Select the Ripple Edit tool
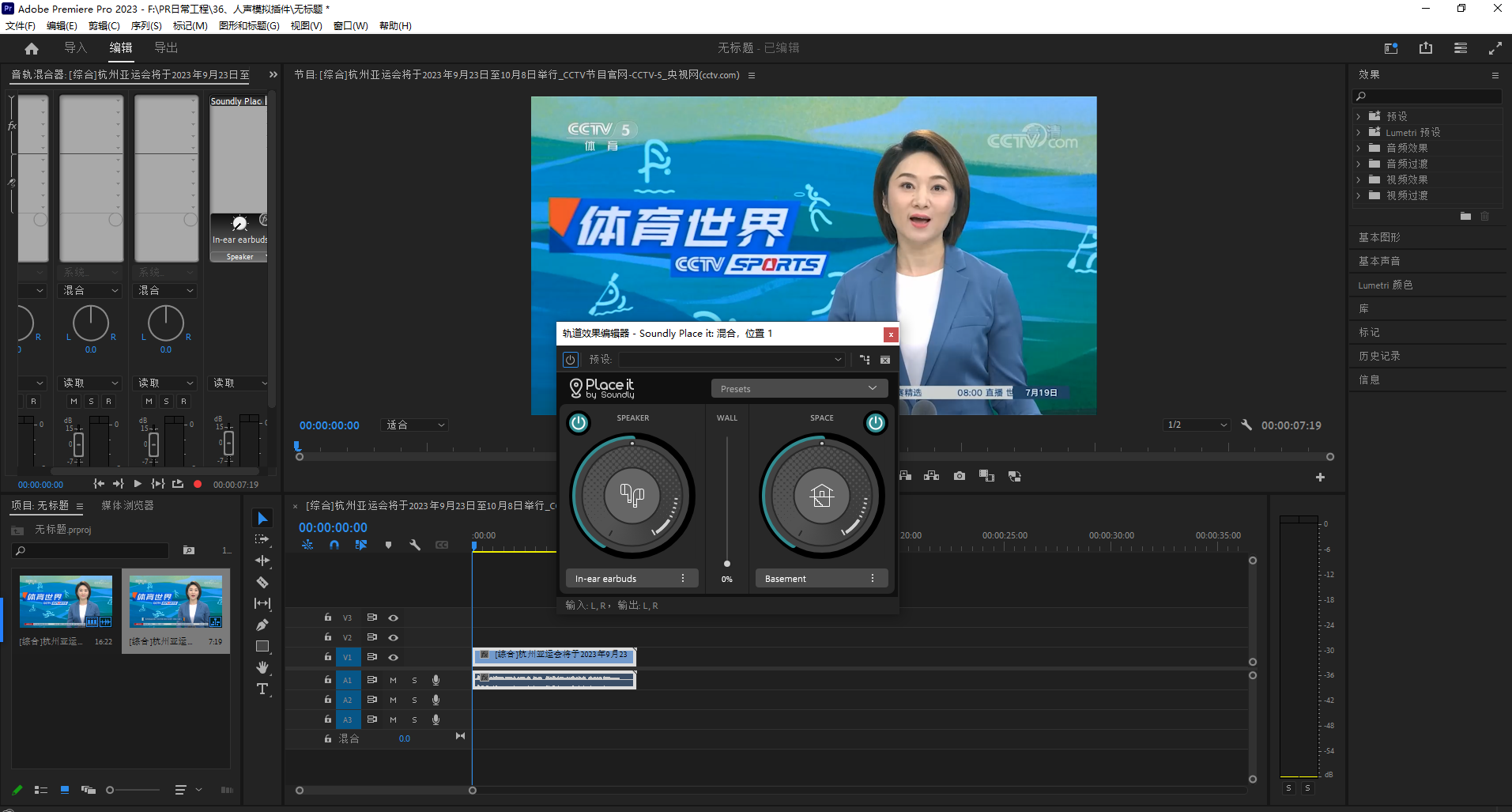The height and width of the screenshot is (812, 1512). click(262, 561)
